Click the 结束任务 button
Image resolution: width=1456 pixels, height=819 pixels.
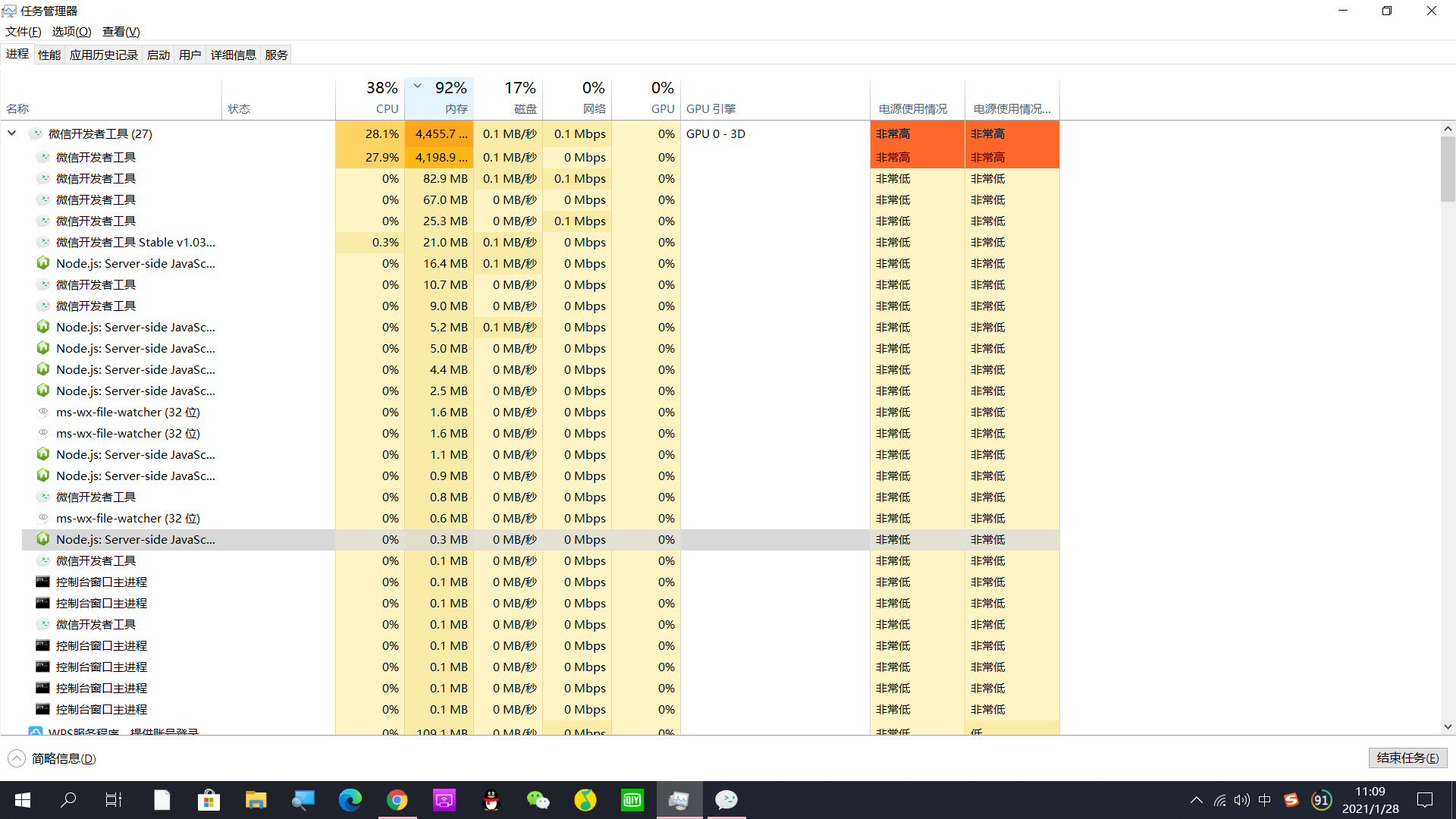[1407, 758]
